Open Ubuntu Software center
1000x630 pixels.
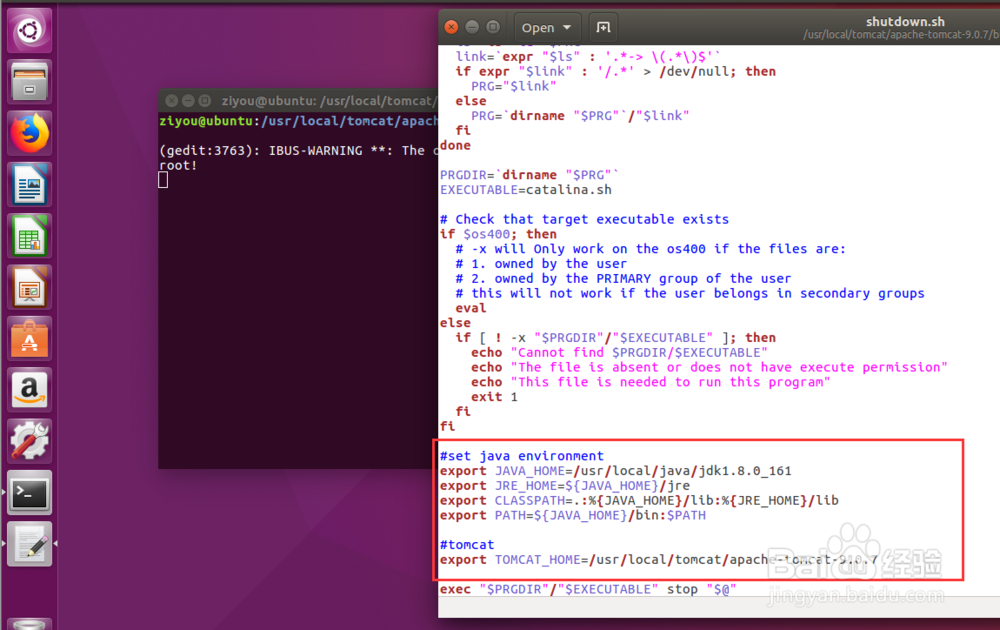click(29, 339)
